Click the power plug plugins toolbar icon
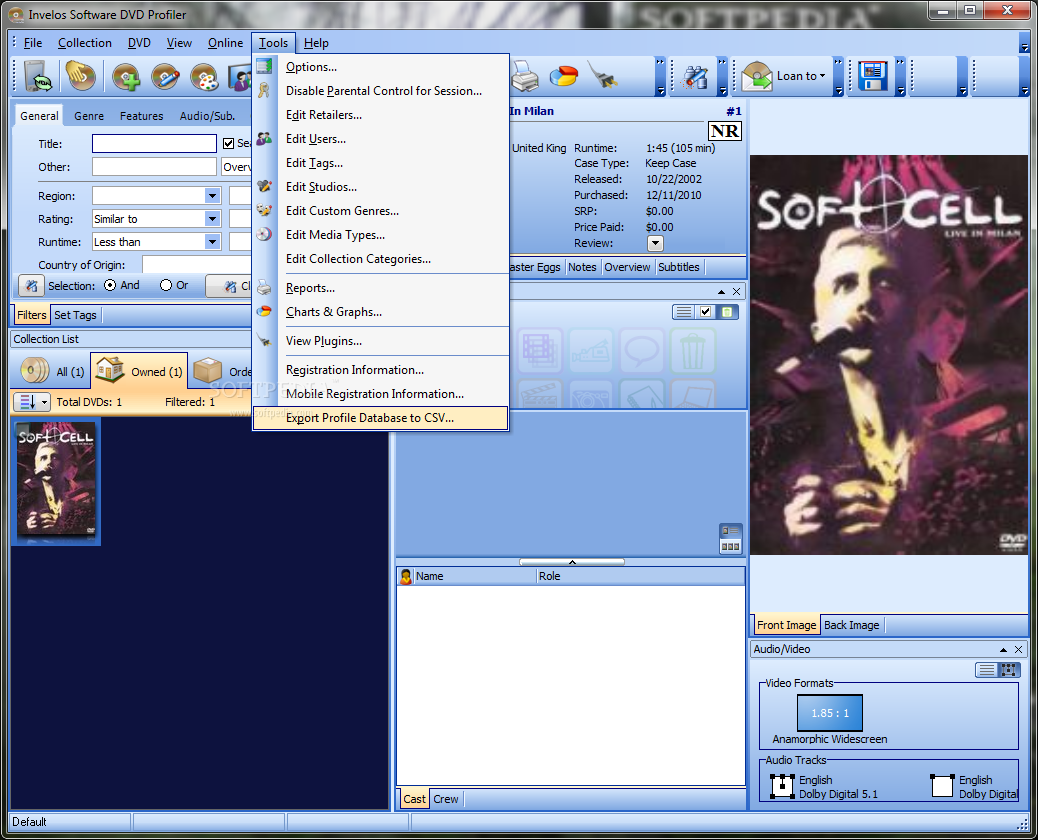1038x840 pixels. click(x=604, y=77)
